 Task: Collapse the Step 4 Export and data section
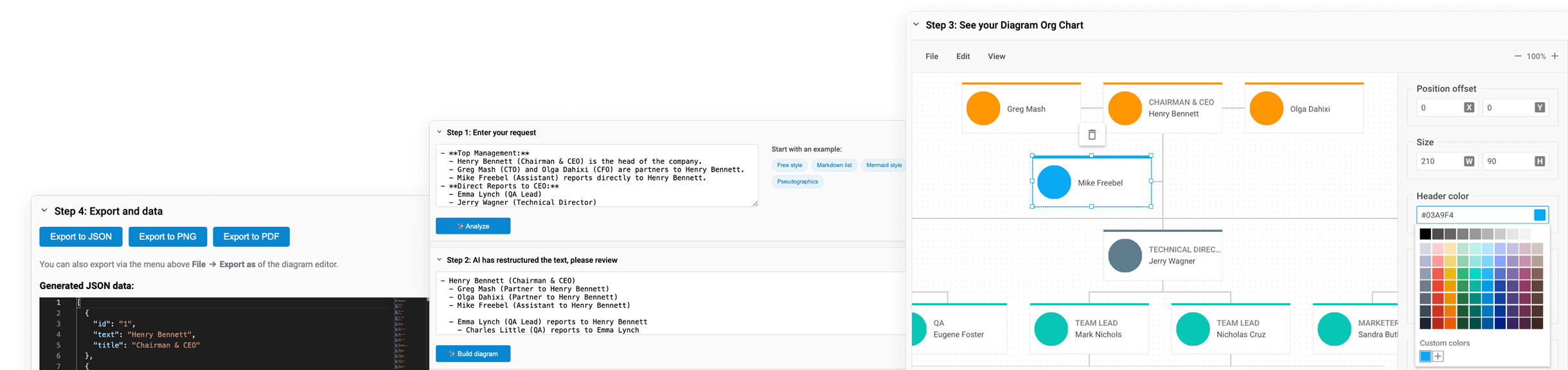tap(44, 211)
